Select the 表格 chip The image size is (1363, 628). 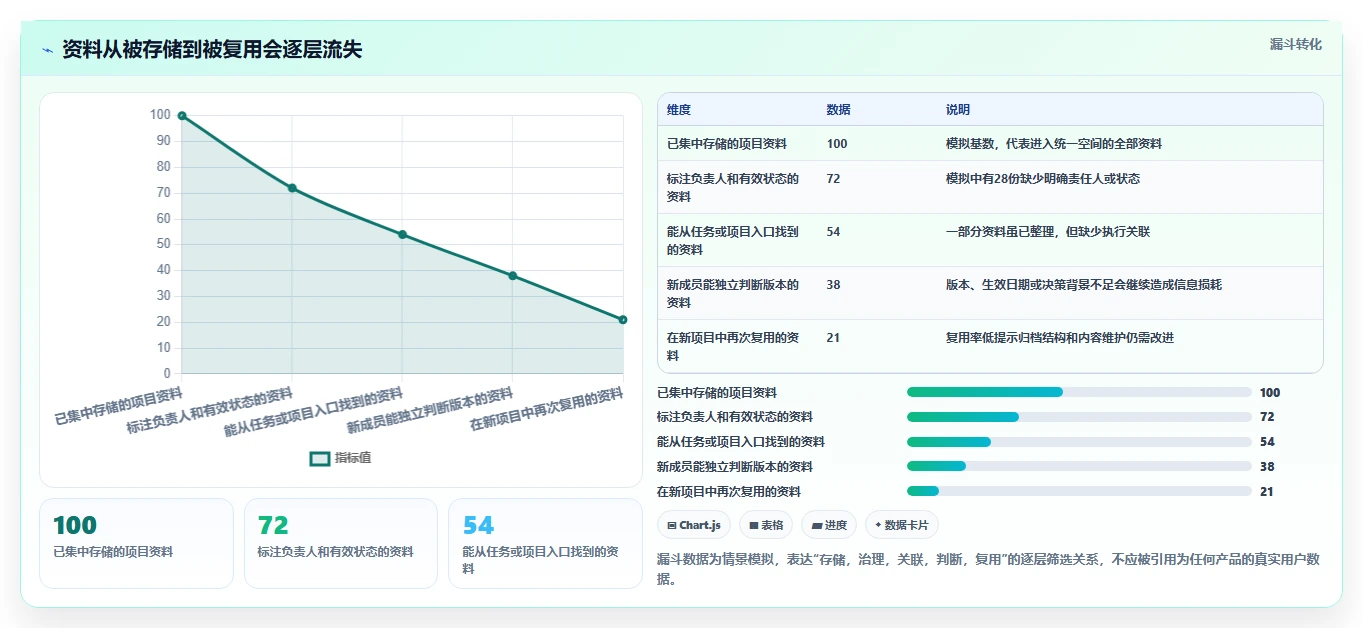click(766, 525)
